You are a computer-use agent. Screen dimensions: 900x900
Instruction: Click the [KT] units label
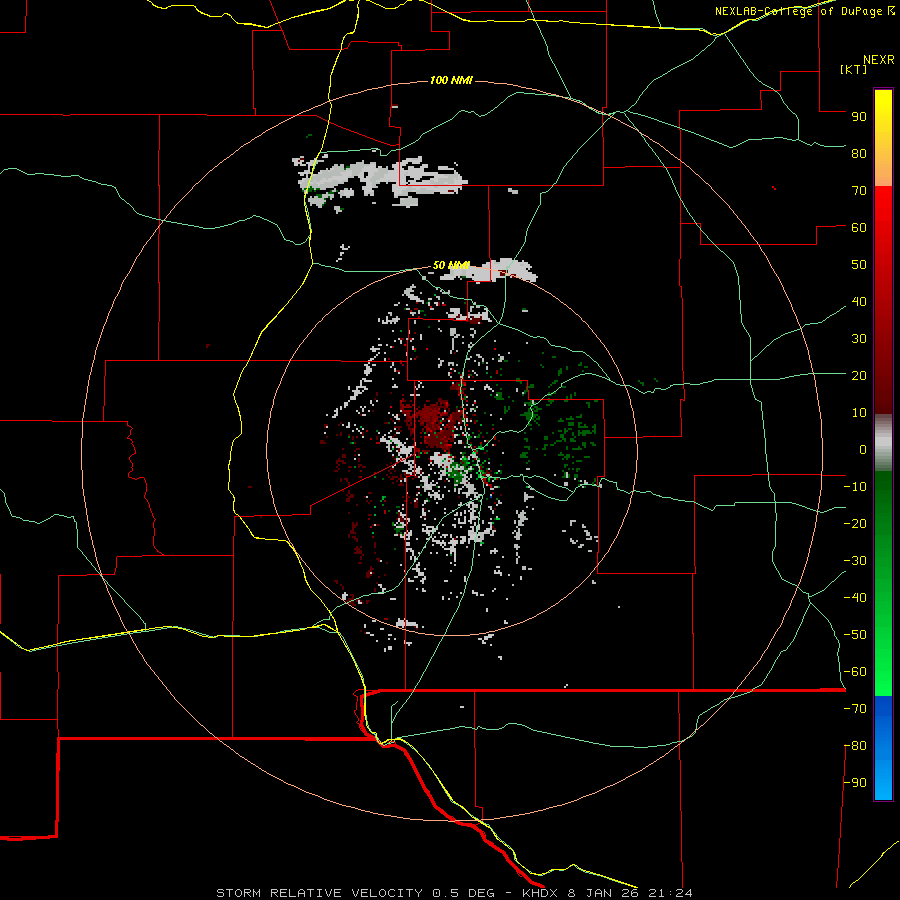click(854, 69)
